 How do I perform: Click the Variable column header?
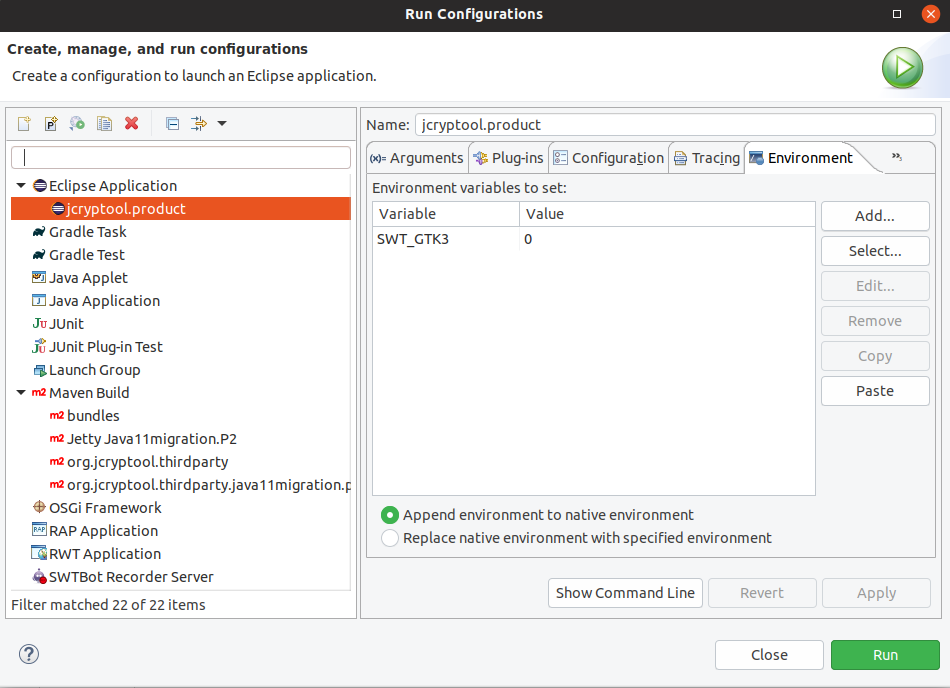446,214
